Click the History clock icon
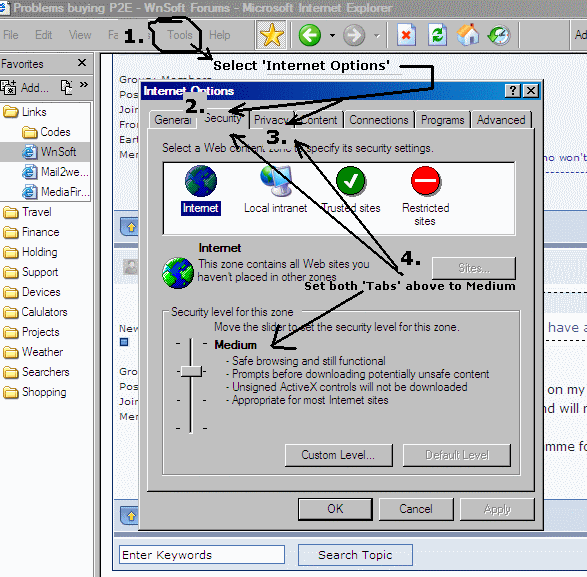 499,35
